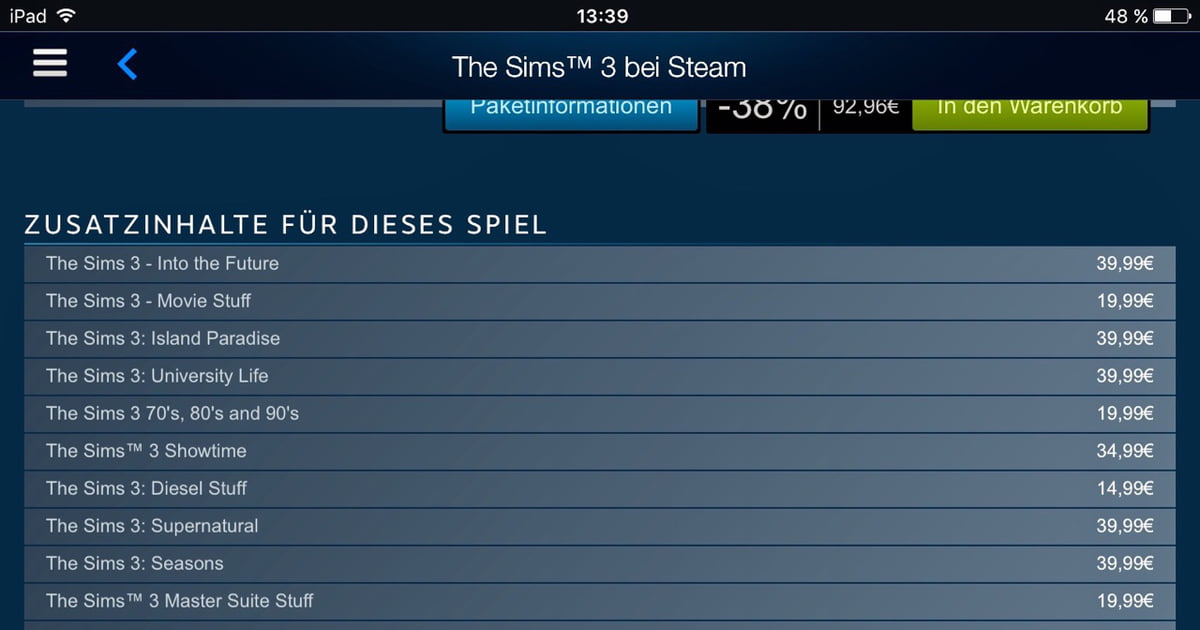Open The Sims 3: University Life
This screenshot has height=630, width=1200.
click(601, 376)
